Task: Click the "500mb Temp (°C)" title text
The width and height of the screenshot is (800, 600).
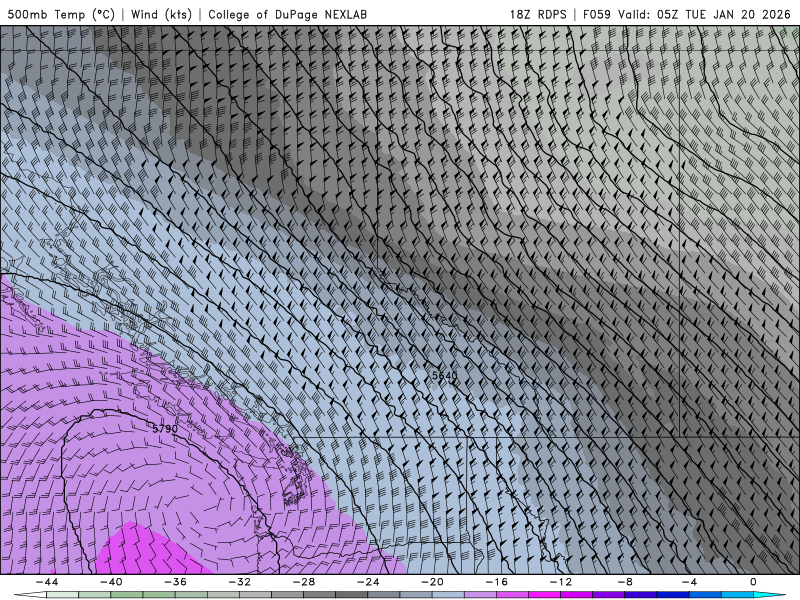Action: 61,14
